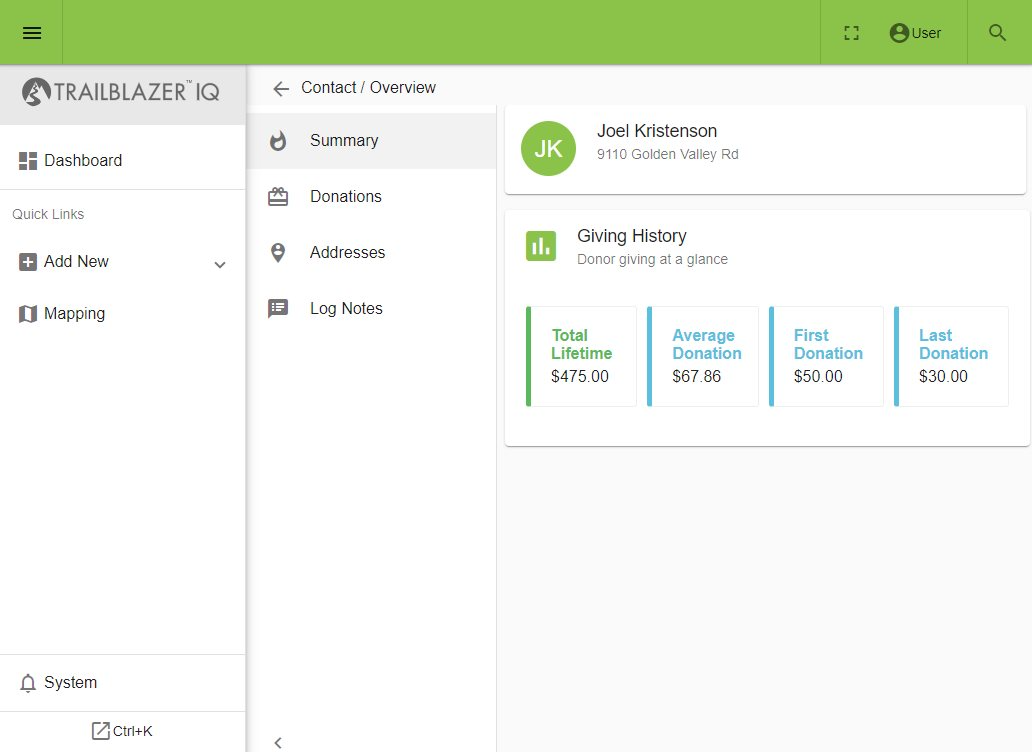The image size is (1032, 752).
Task: Click Donor giving at a glance subtitle
Action: (x=652, y=259)
